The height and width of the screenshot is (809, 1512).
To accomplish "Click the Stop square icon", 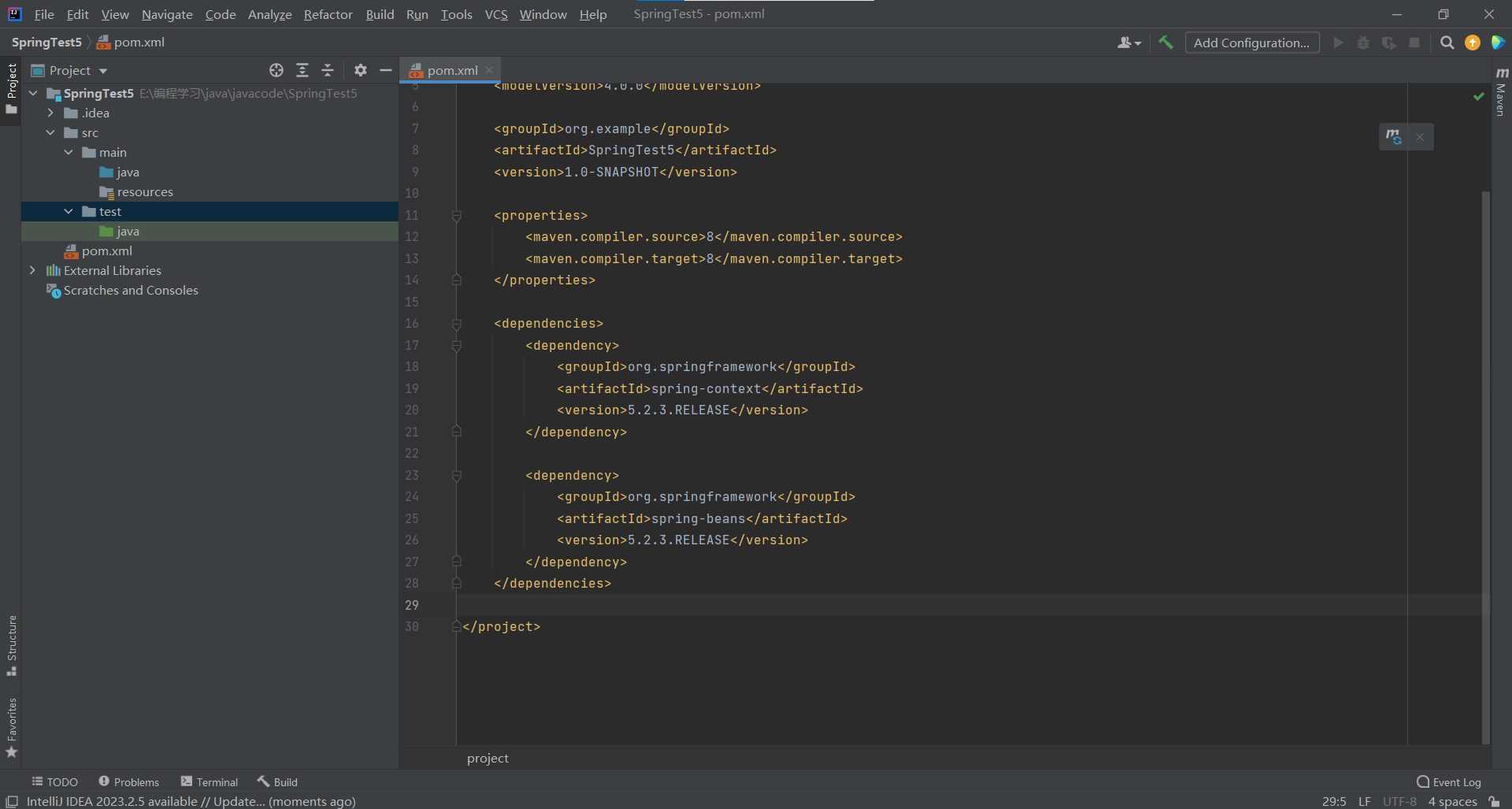I will (x=1414, y=43).
